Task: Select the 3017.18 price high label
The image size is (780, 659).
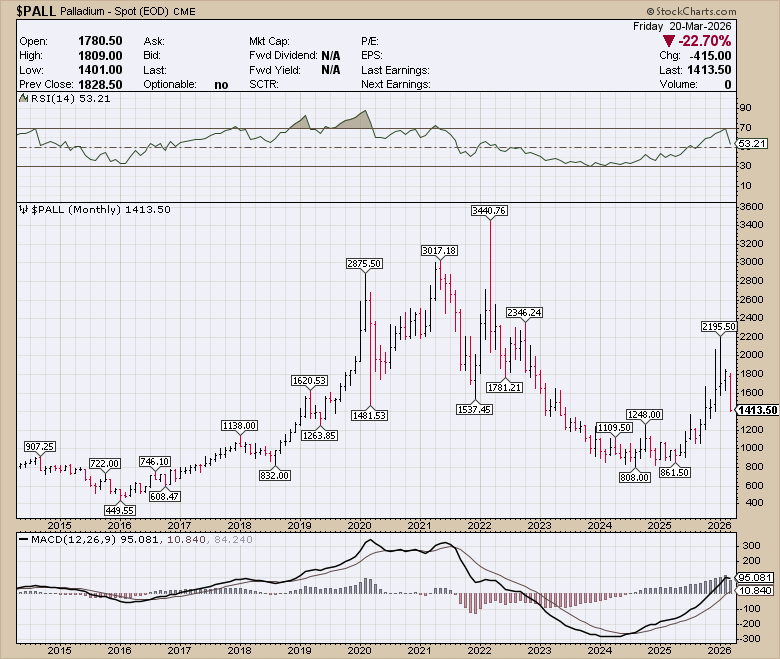Action: tap(439, 250)
